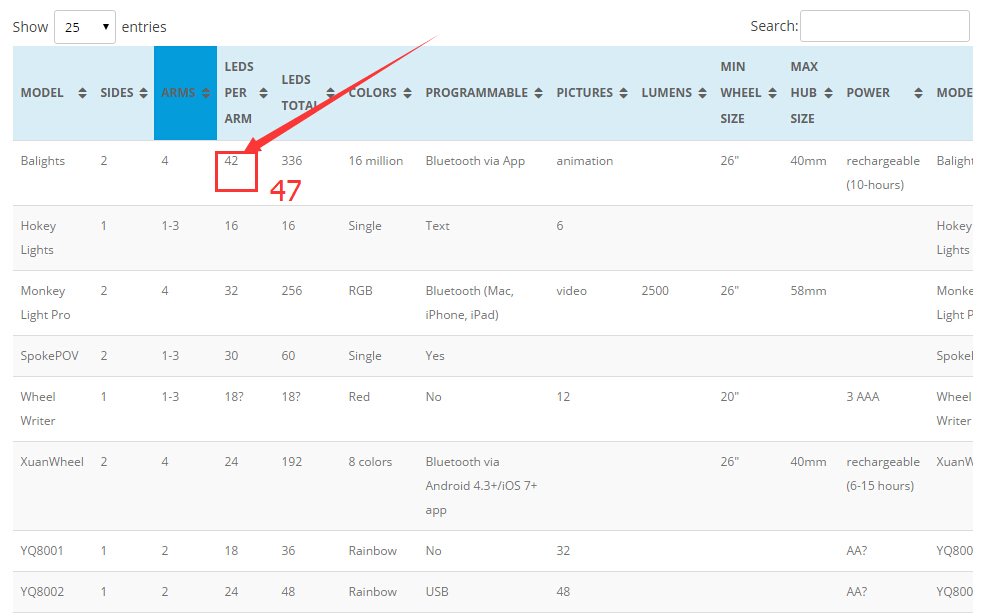Click the 'Red' colors cell
The height and width of the screenshot is (616, 996).
click(359, 396)
